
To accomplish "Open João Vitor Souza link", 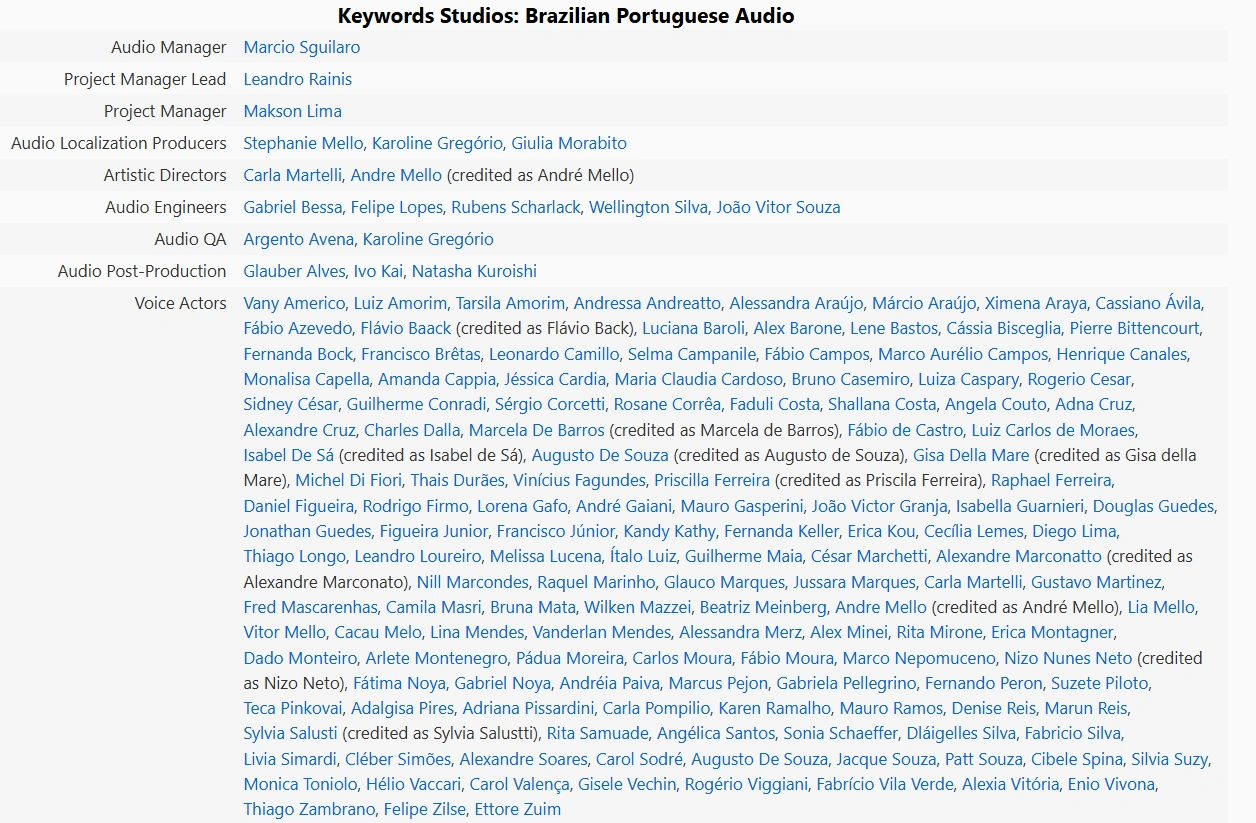I will click(x=778, y=207).
